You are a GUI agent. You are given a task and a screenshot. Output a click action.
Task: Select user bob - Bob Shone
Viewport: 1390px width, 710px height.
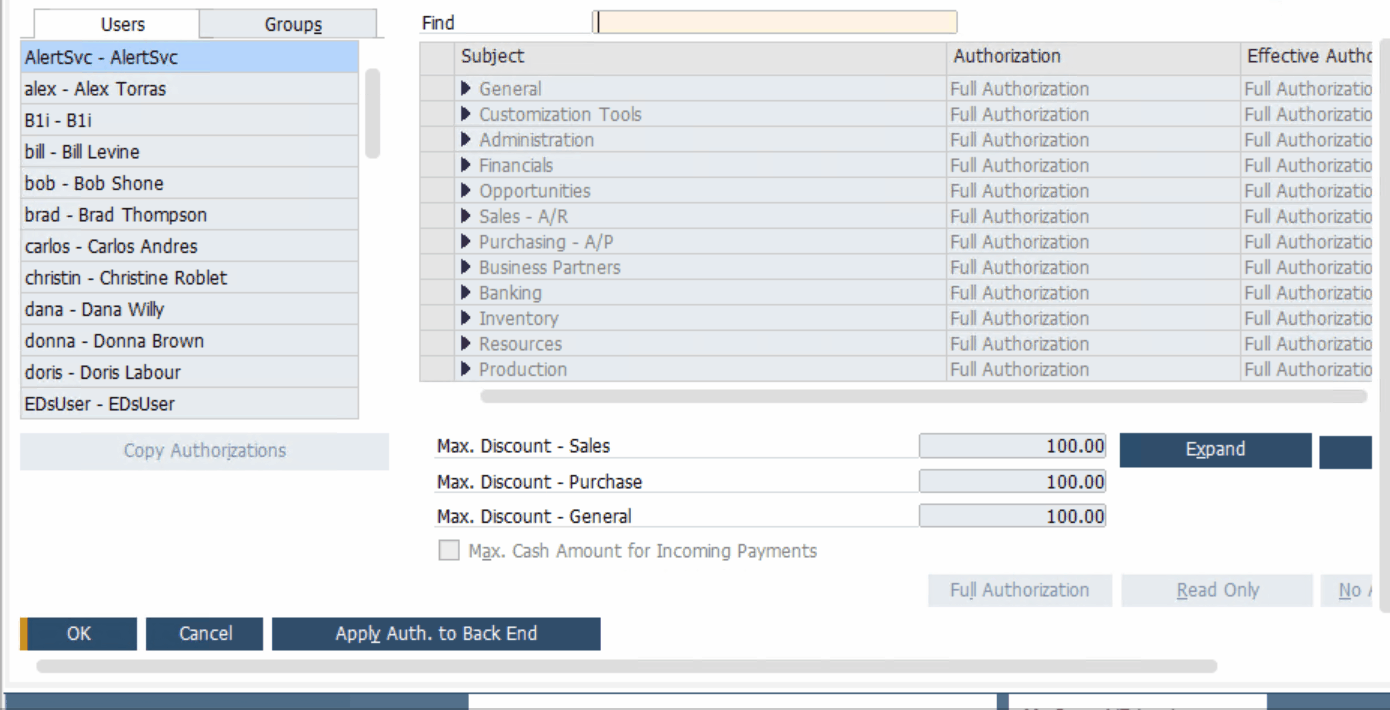(x=120, y=183)
